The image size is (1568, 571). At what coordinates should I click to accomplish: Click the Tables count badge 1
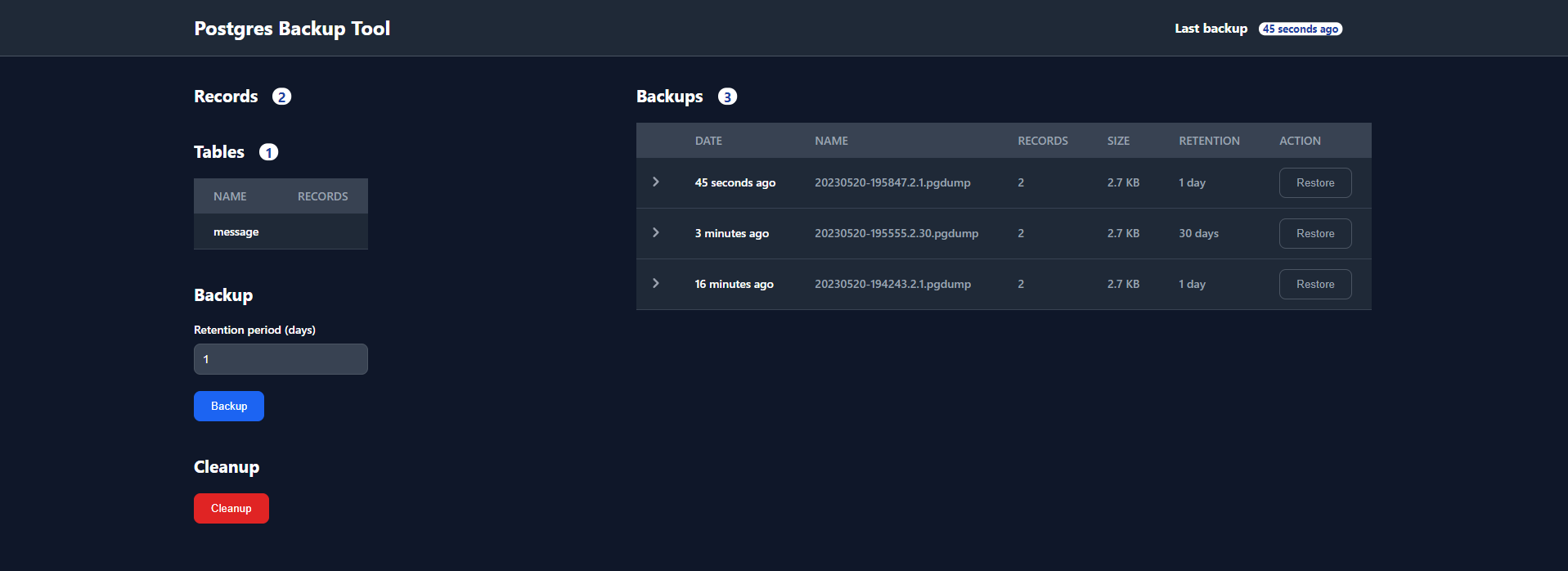pyautogui.click(x=268, y=152)
